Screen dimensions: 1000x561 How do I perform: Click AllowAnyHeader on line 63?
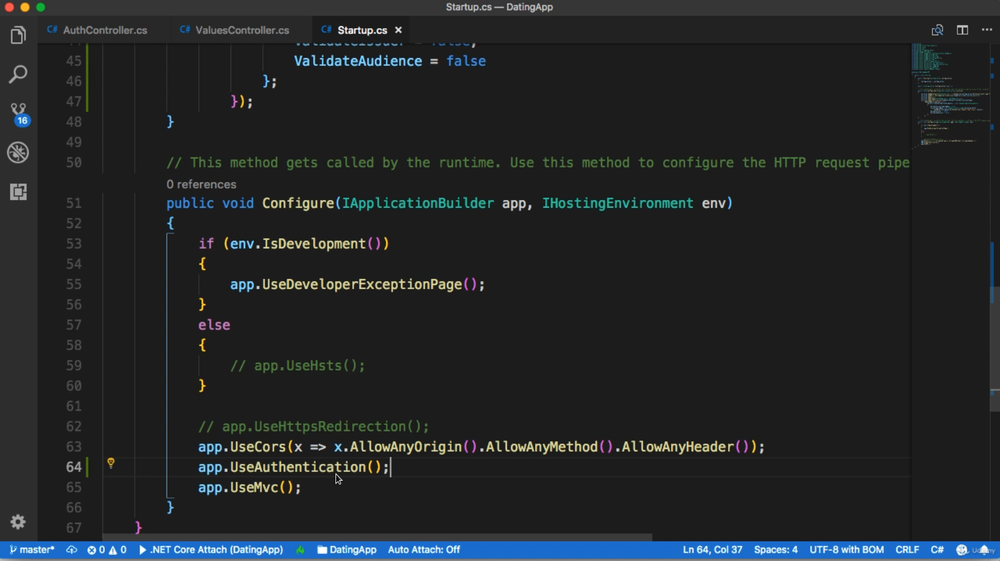click(677, 447)
